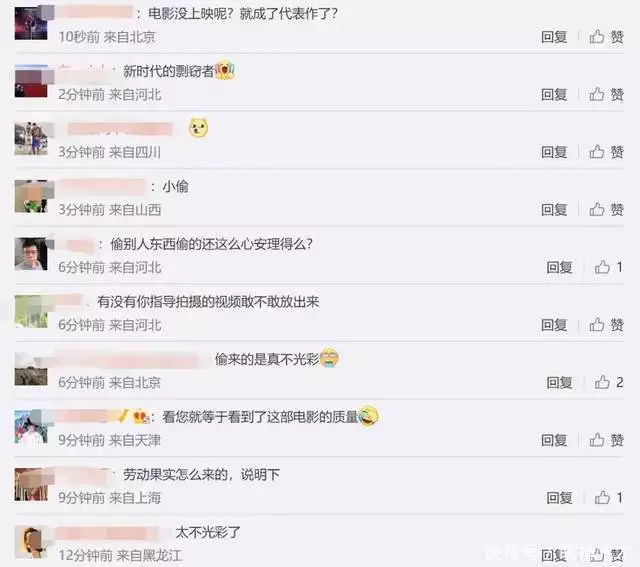Like the 新时代的剽窃者 comment

click(x=606, y=94)
